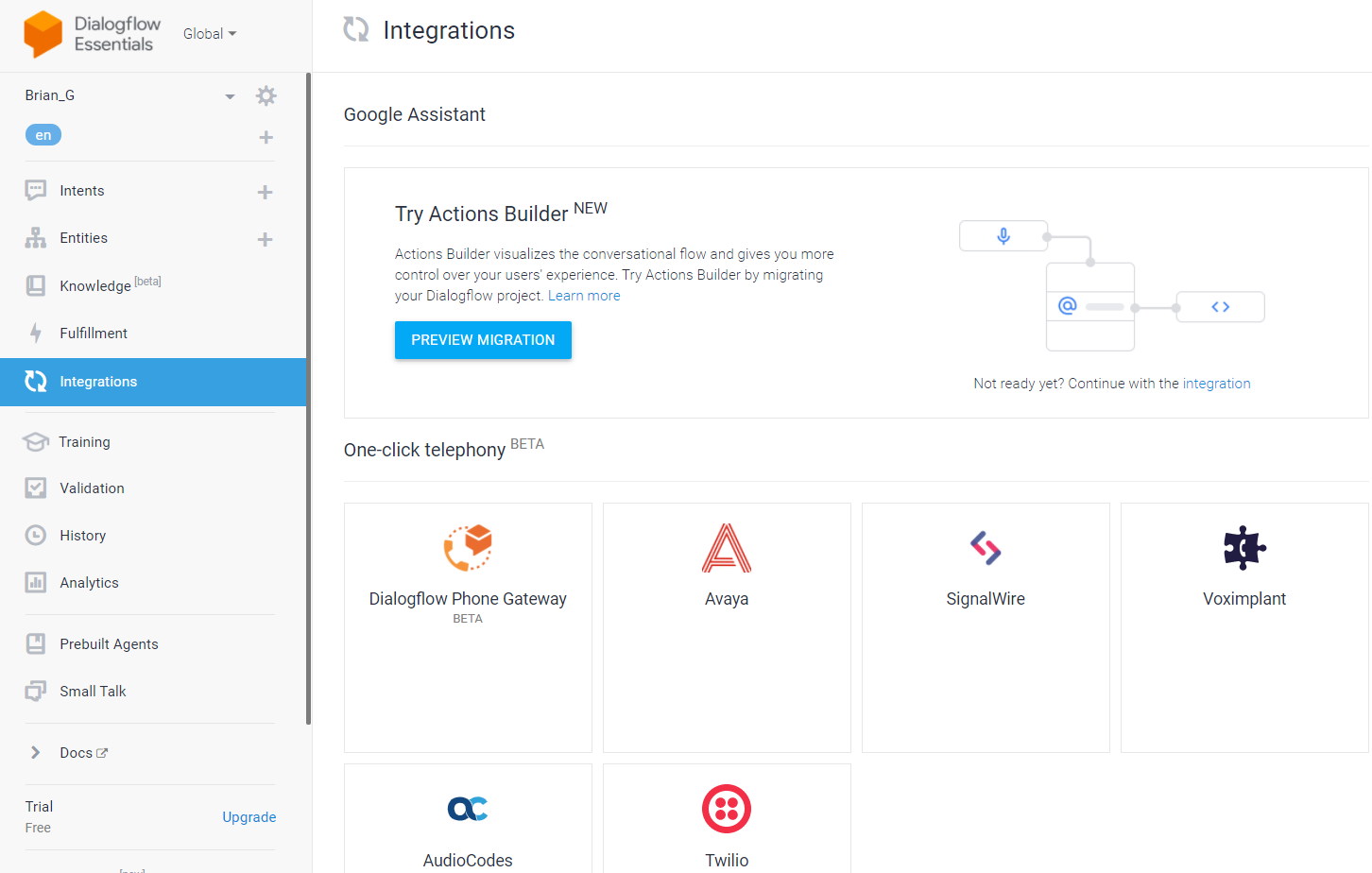Open the Twilio telephony card
This screenshot has width=1372, height=873.
727,818
